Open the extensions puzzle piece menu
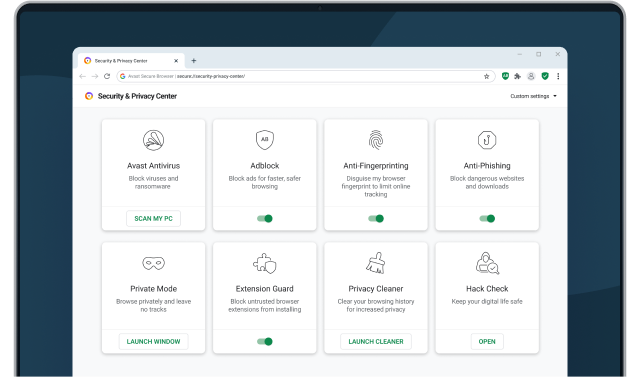The height and width of the screenshot is (377, 640). coord(518,76)
